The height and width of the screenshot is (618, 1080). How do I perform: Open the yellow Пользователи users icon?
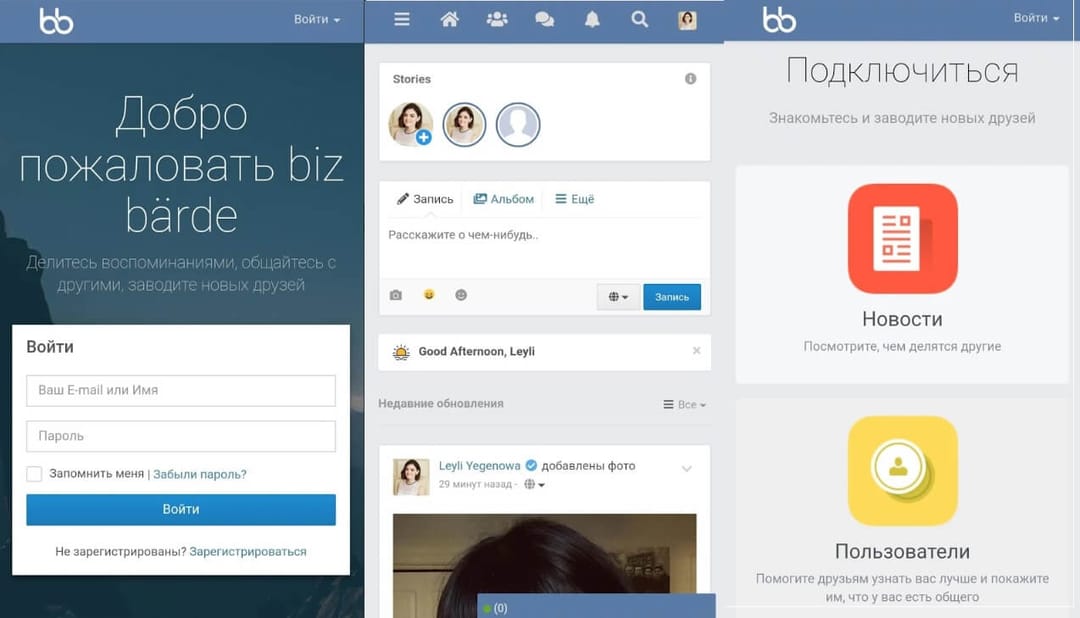902,470
